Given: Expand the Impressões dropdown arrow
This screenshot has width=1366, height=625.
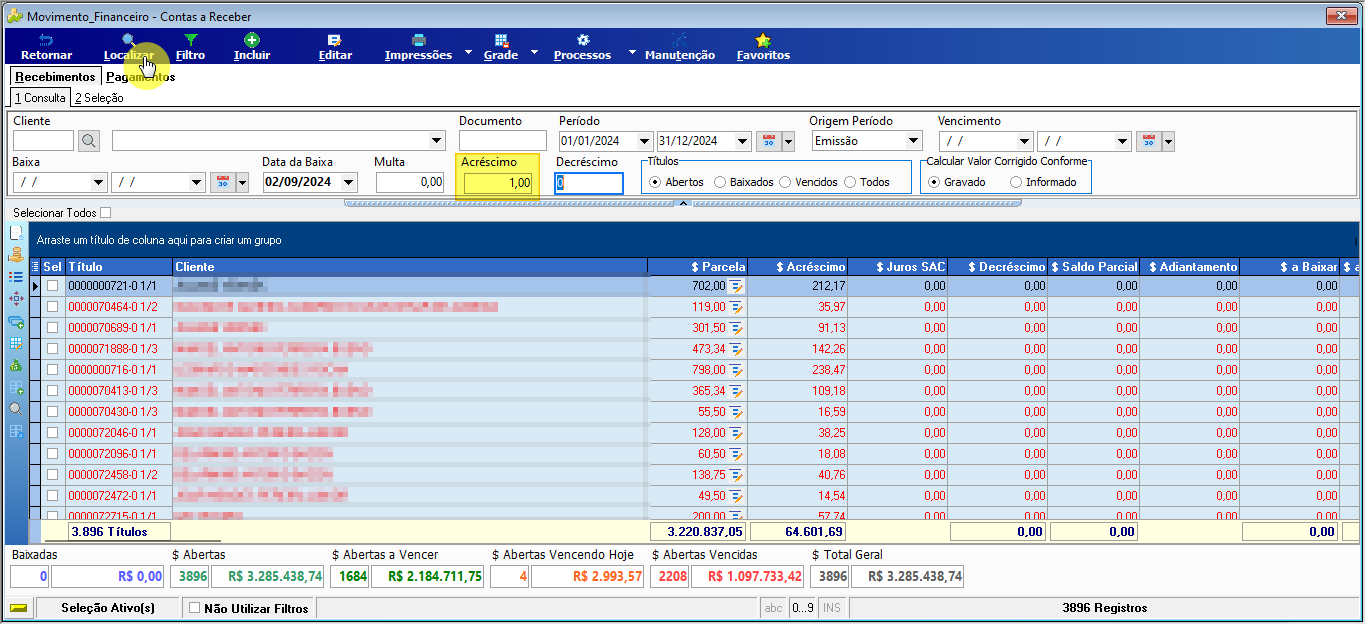Looking at the screenshot, I should tap(468, 50).
